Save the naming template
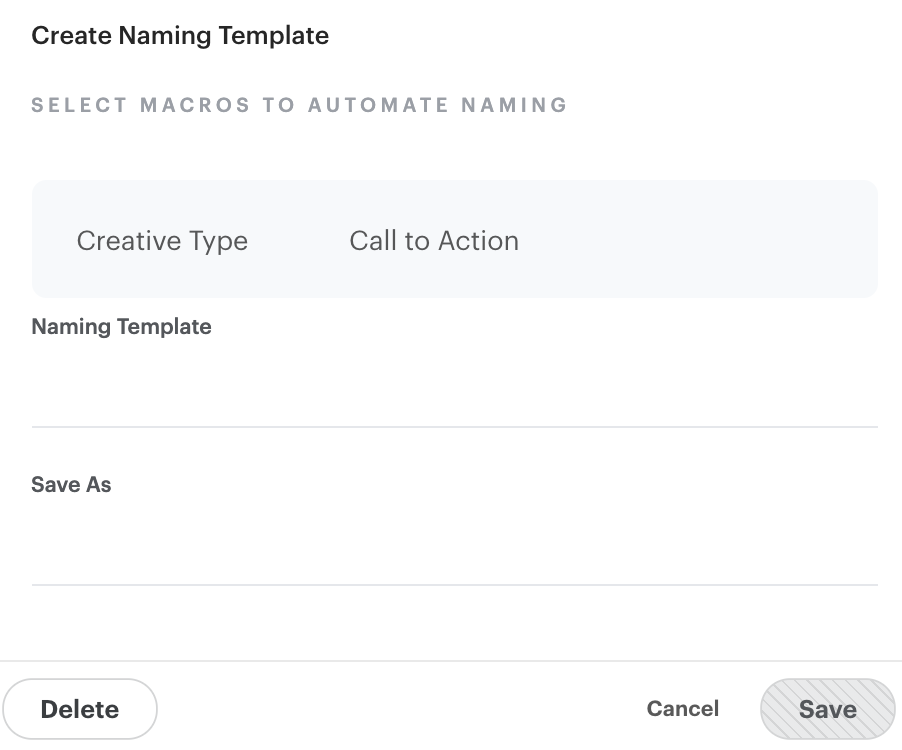Image resolution: width=902 pixels, height=750 pixels. 827,708
